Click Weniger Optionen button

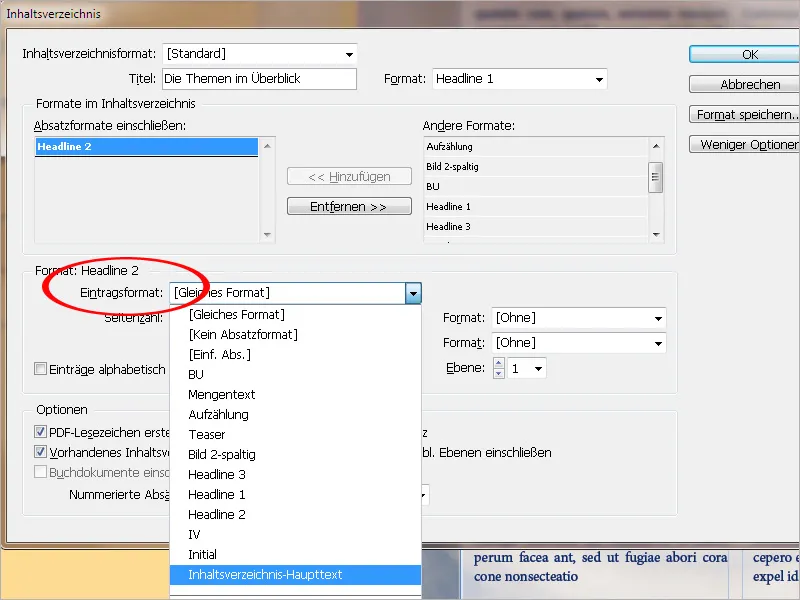(744, 144)
